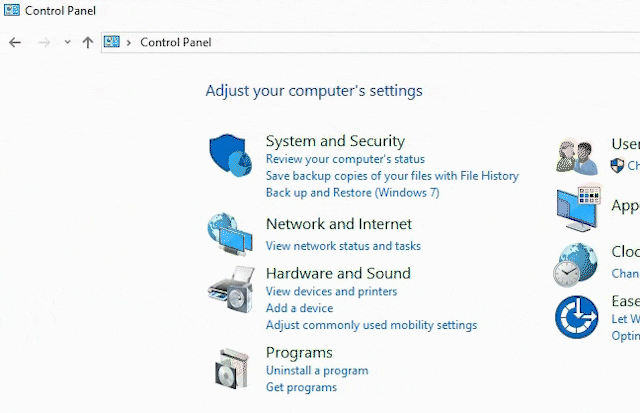Select View devices and printers link

331,291
